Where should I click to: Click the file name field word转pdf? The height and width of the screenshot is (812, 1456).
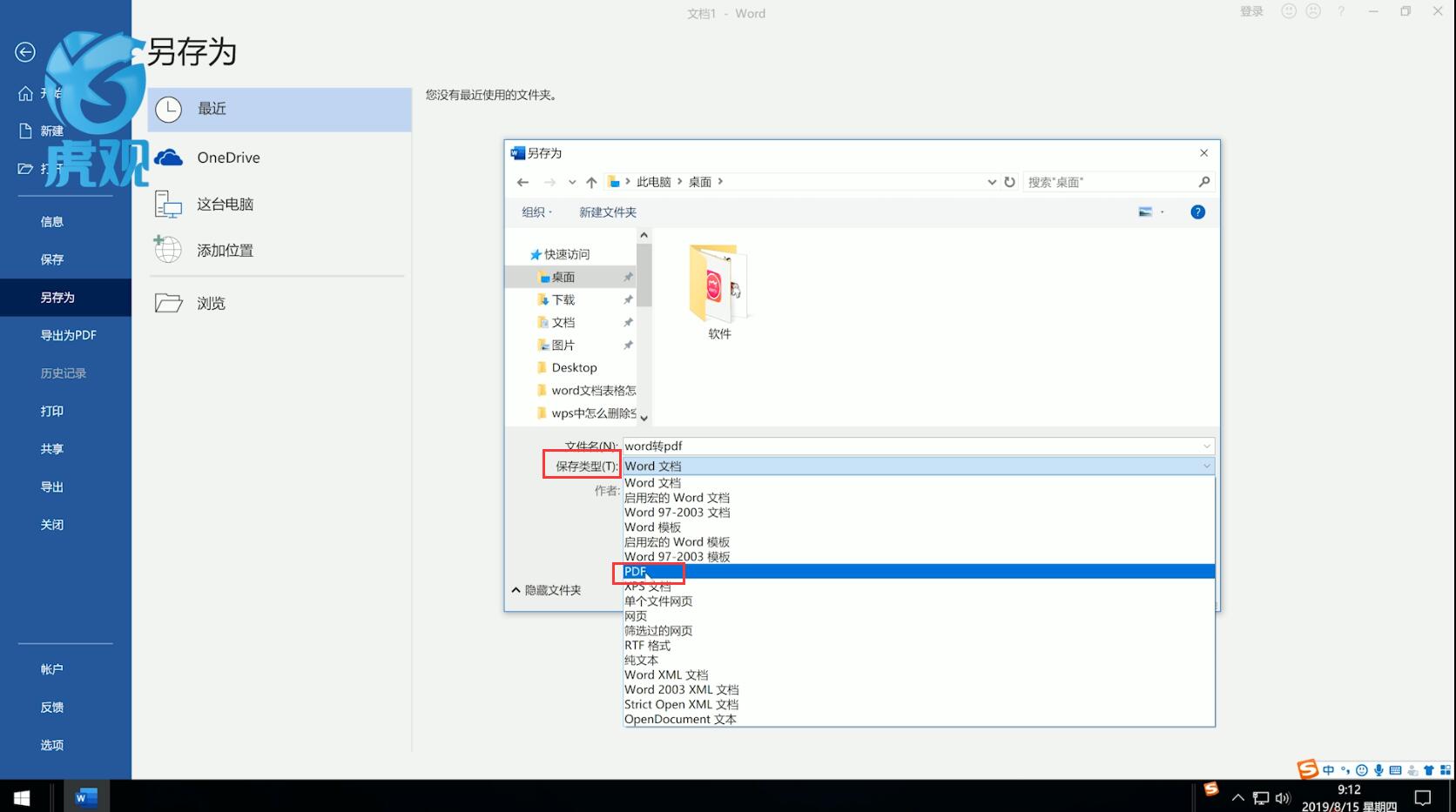(919, 446)
